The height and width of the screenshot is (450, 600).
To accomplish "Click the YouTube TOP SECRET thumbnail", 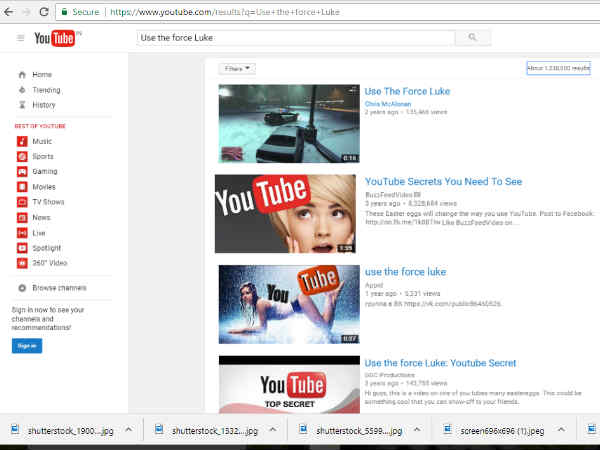I will point(289,385).
